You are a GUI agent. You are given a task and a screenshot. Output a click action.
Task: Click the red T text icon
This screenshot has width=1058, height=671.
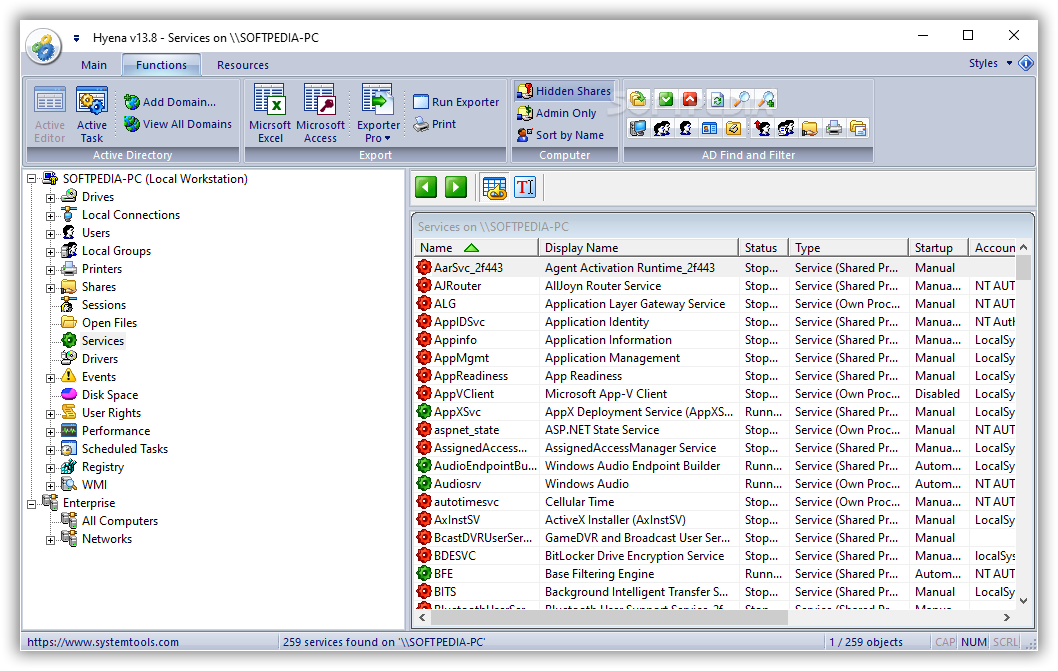525,187
